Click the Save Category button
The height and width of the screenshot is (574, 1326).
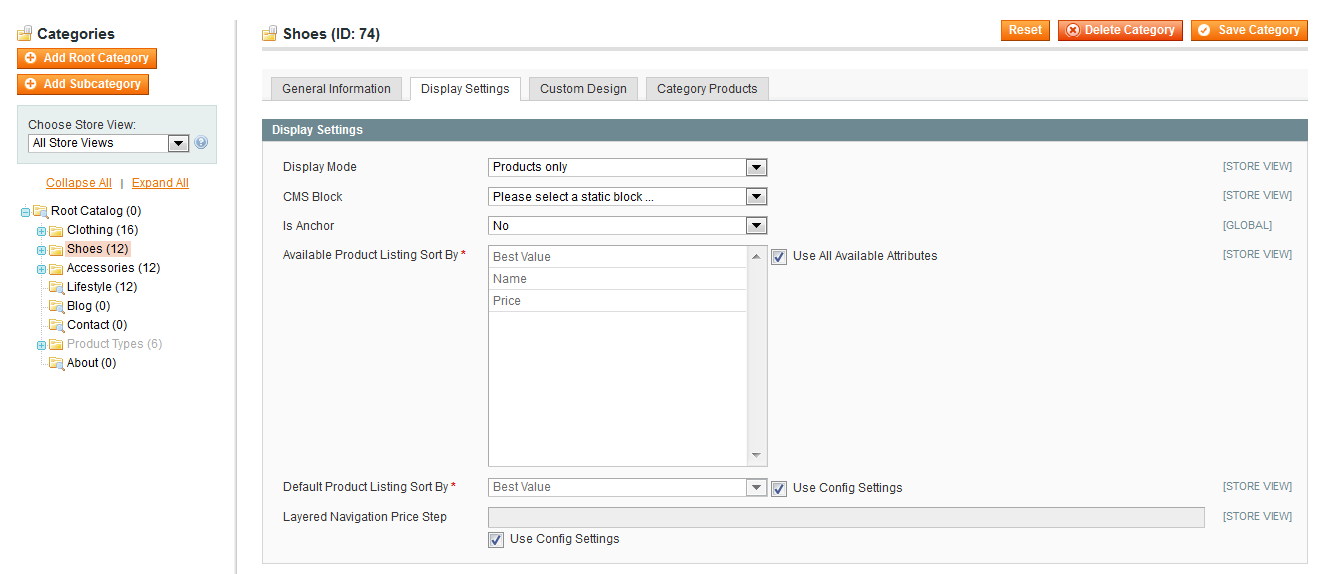point(1249,30)
